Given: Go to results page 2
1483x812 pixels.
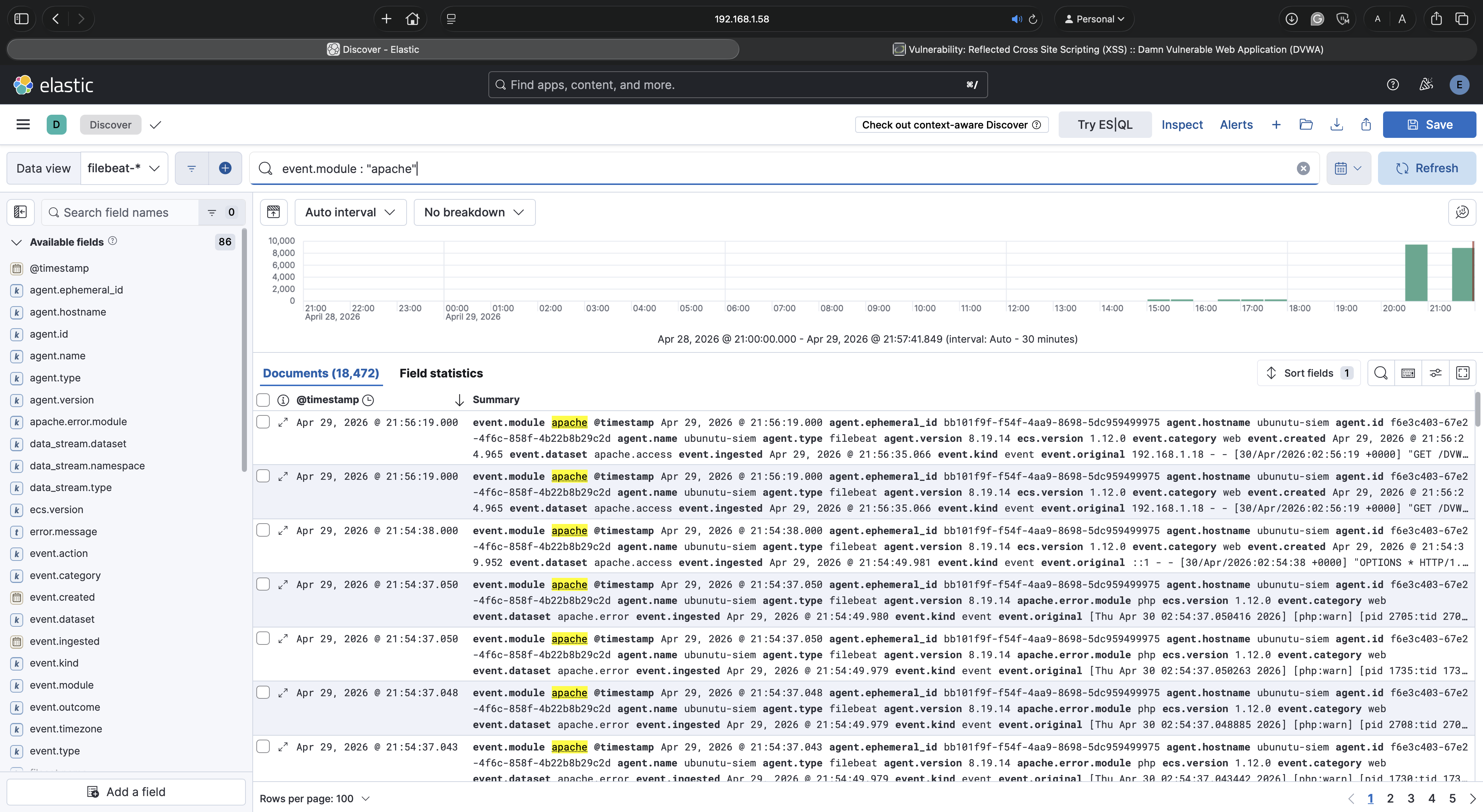Looking at the screenshot, I should click(1390, 798).
